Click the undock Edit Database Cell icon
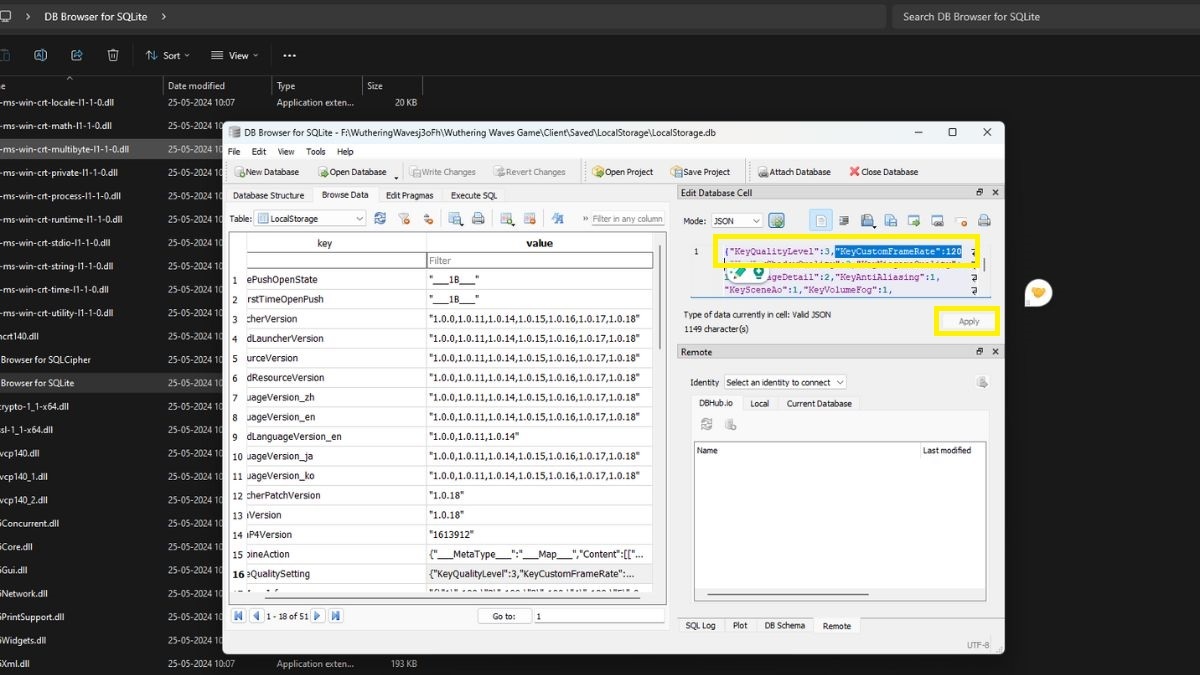 coord(980,192)
